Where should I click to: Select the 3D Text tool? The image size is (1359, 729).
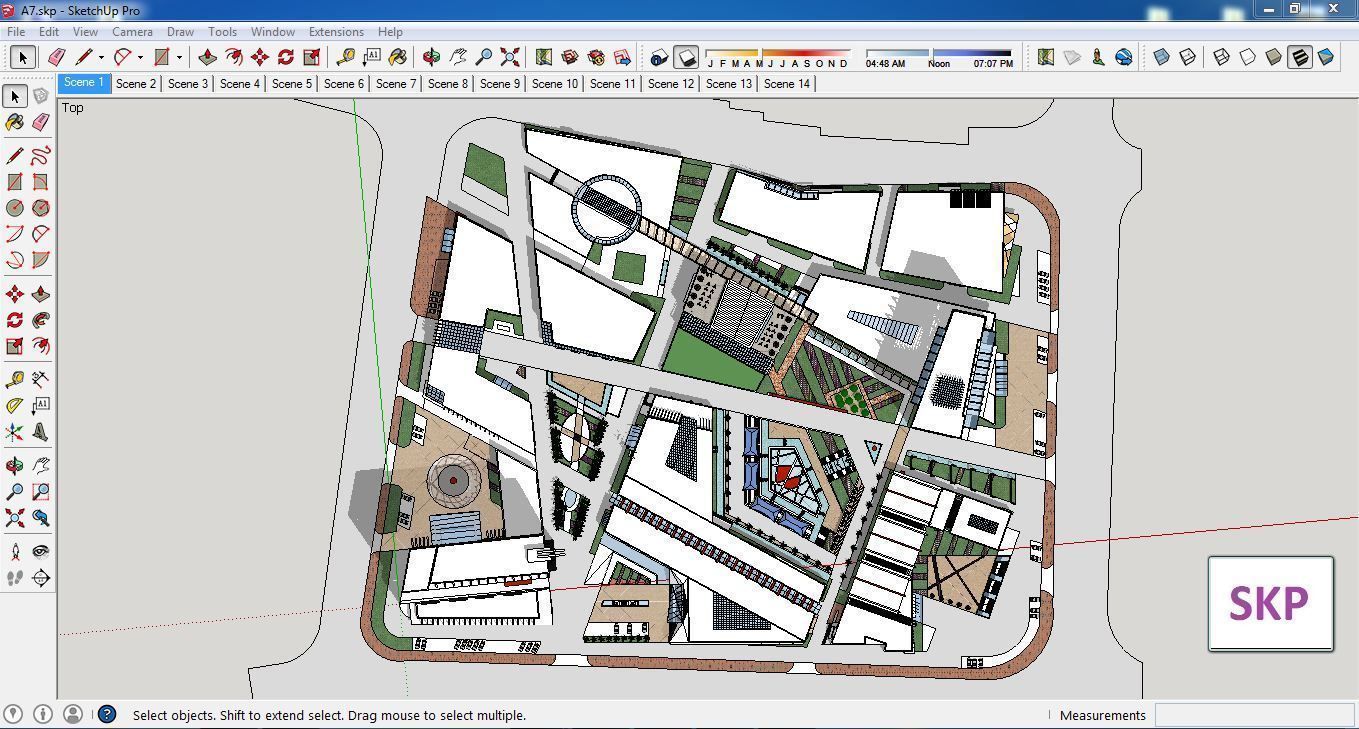40,431
